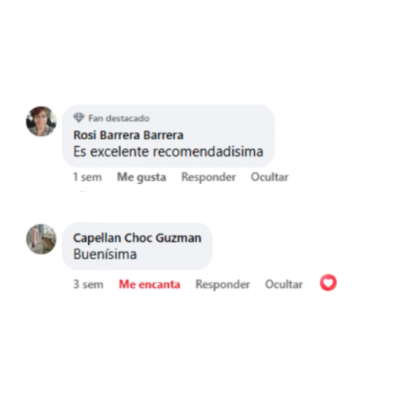Click Capellan Choc Guzman's gray comment bubble
400x400 pixels.
(137, 246)
